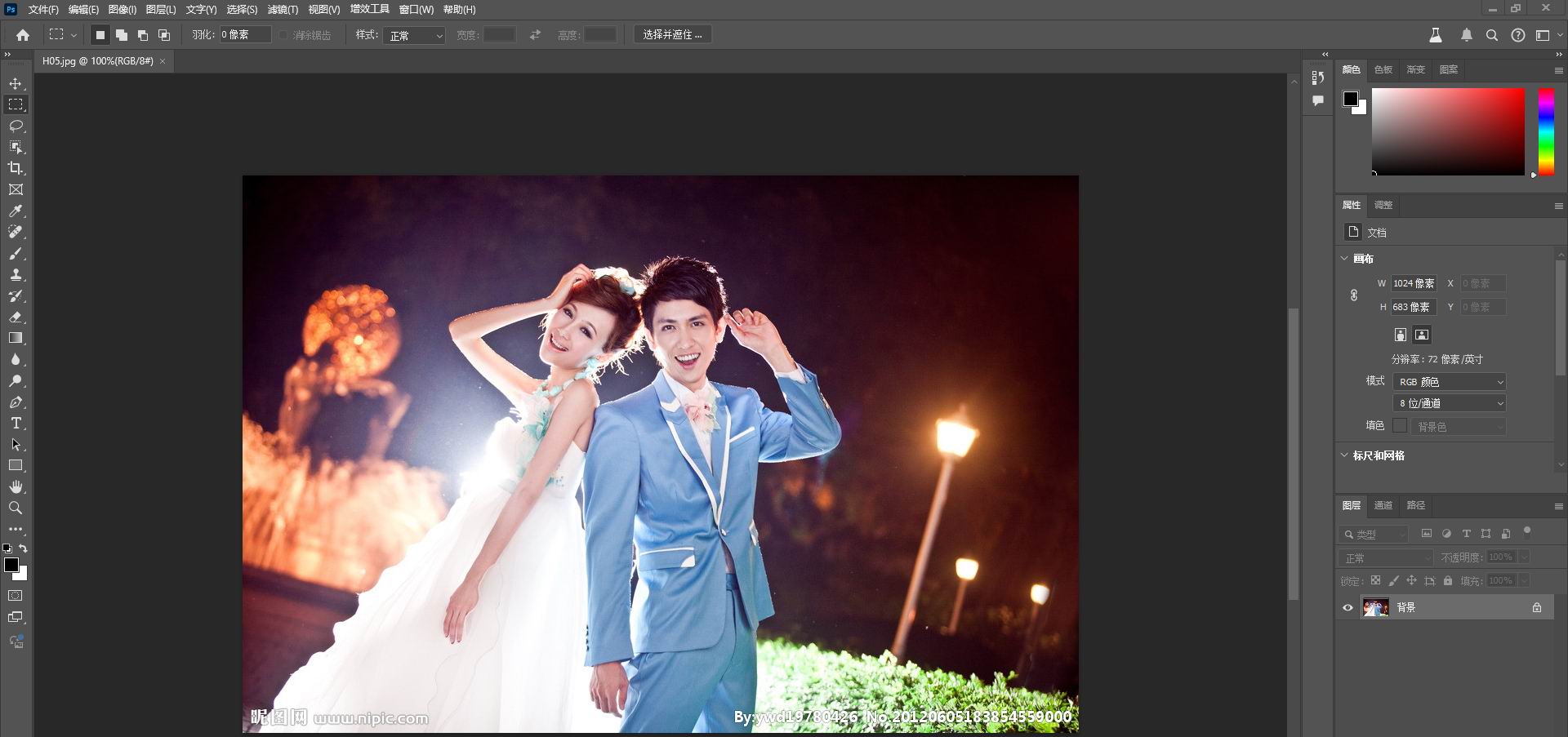Enable New Selection mode button
This screenshot has width=1568, height=737.
point(100,35)
